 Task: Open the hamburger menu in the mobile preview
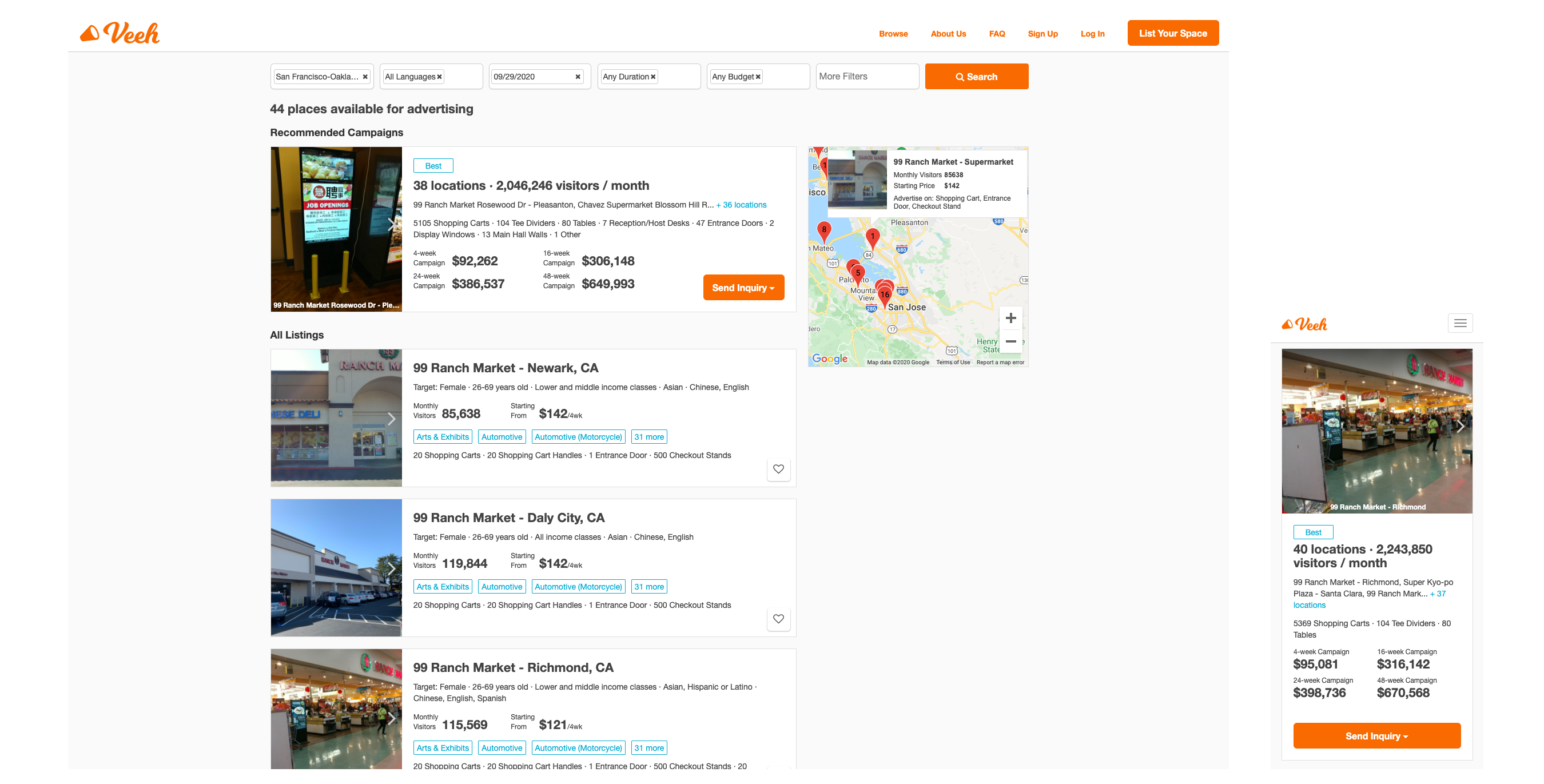[1460, 323]
